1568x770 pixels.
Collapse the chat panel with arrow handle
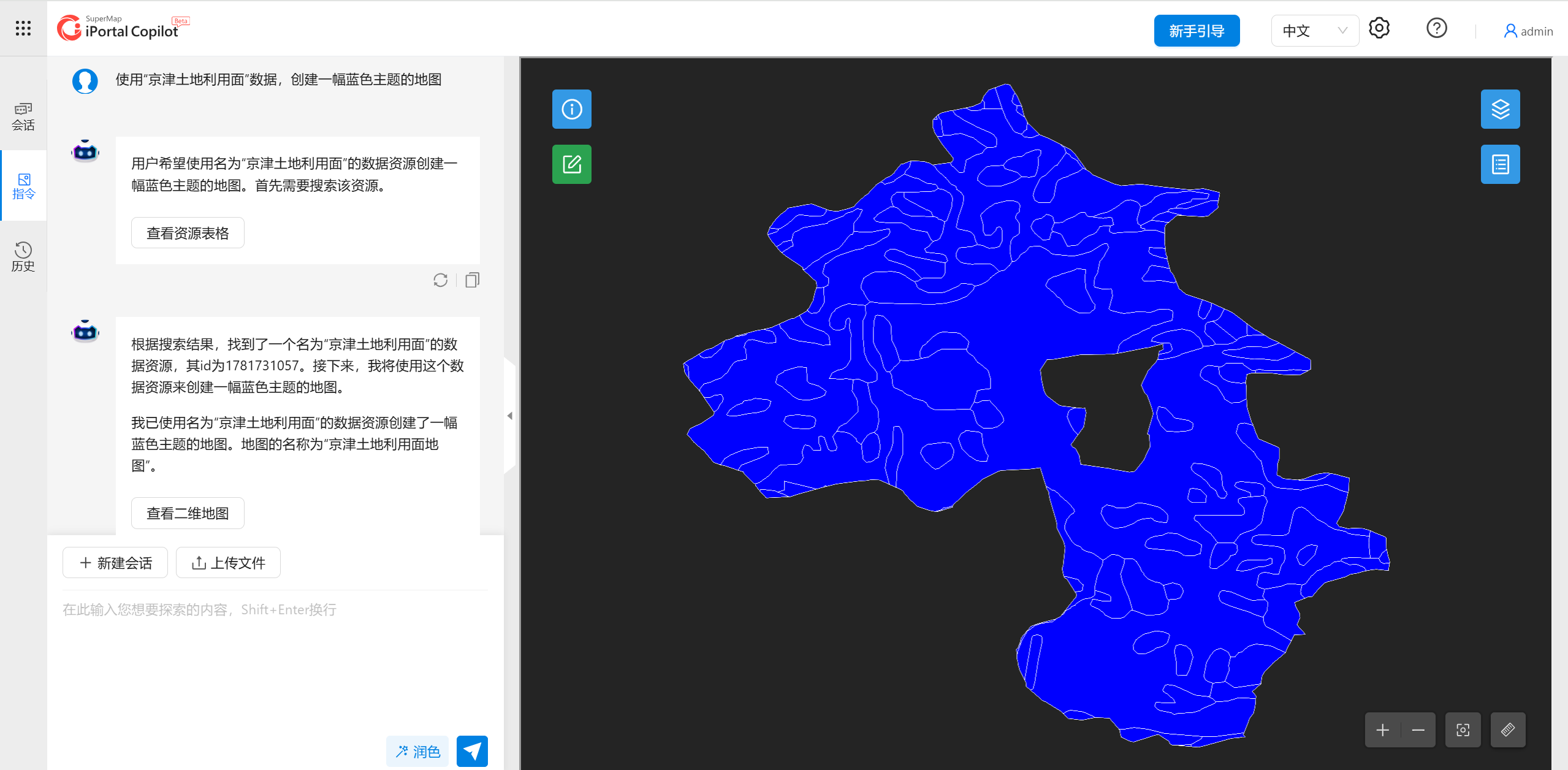point(509,416)
